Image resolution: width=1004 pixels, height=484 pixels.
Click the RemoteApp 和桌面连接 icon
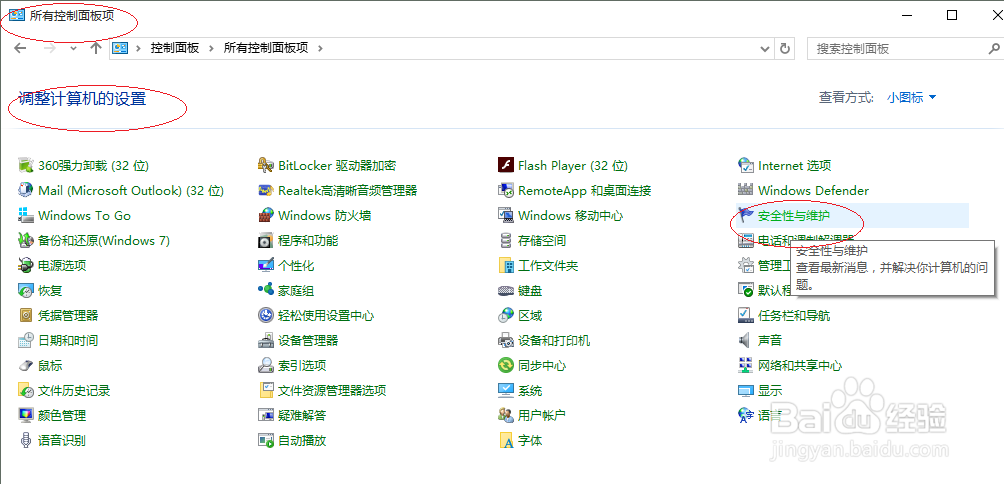tap(506, 191)
